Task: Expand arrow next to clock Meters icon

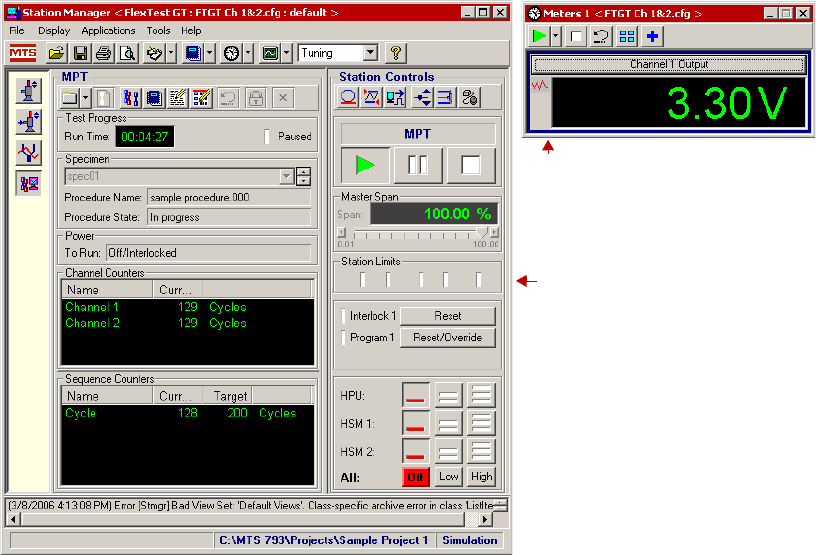Action: tap(248, 53)
